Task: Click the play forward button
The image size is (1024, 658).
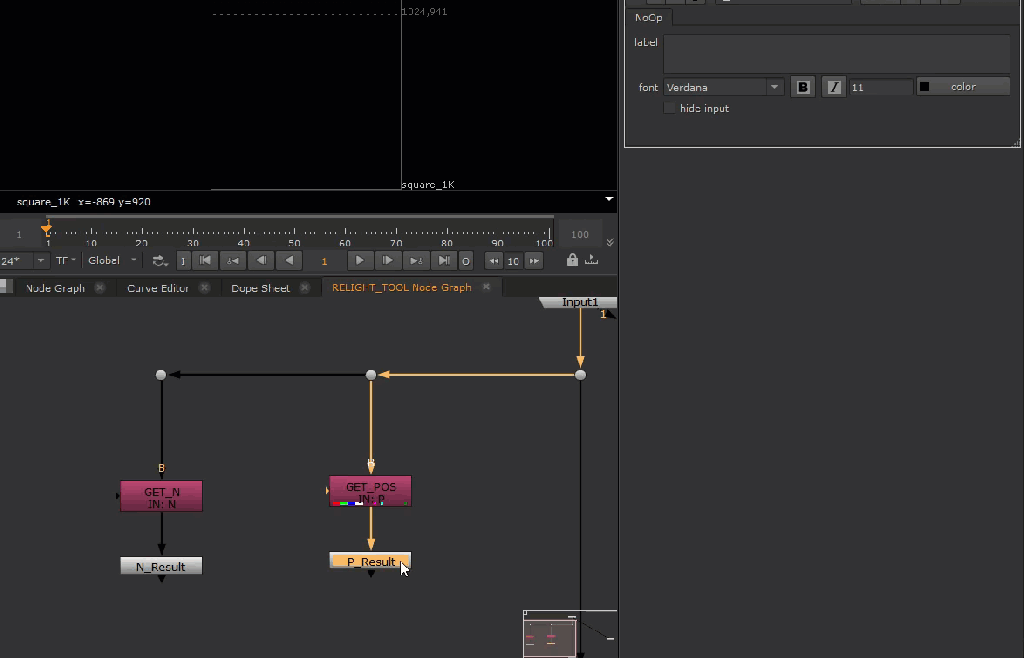Action: (x=360, y=261)
